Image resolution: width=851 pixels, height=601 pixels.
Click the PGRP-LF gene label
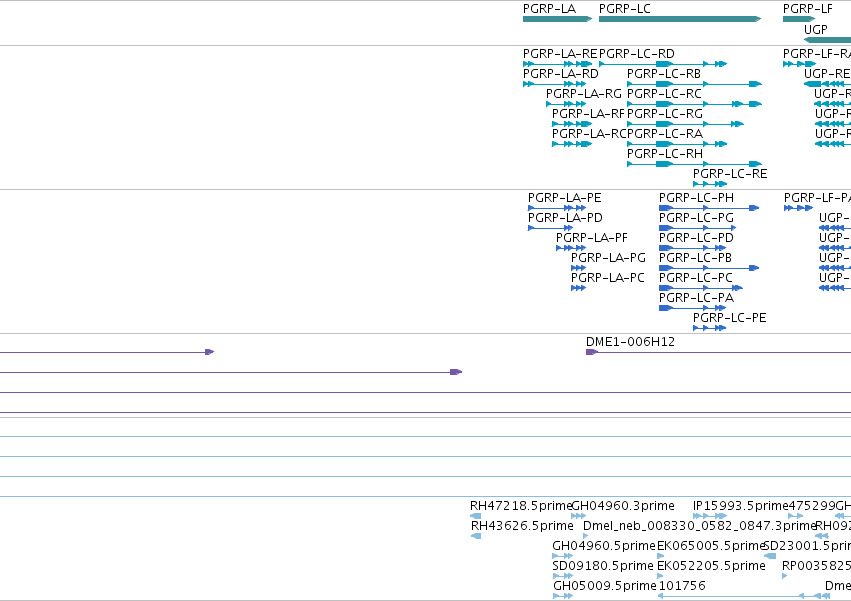pos(808,9)
